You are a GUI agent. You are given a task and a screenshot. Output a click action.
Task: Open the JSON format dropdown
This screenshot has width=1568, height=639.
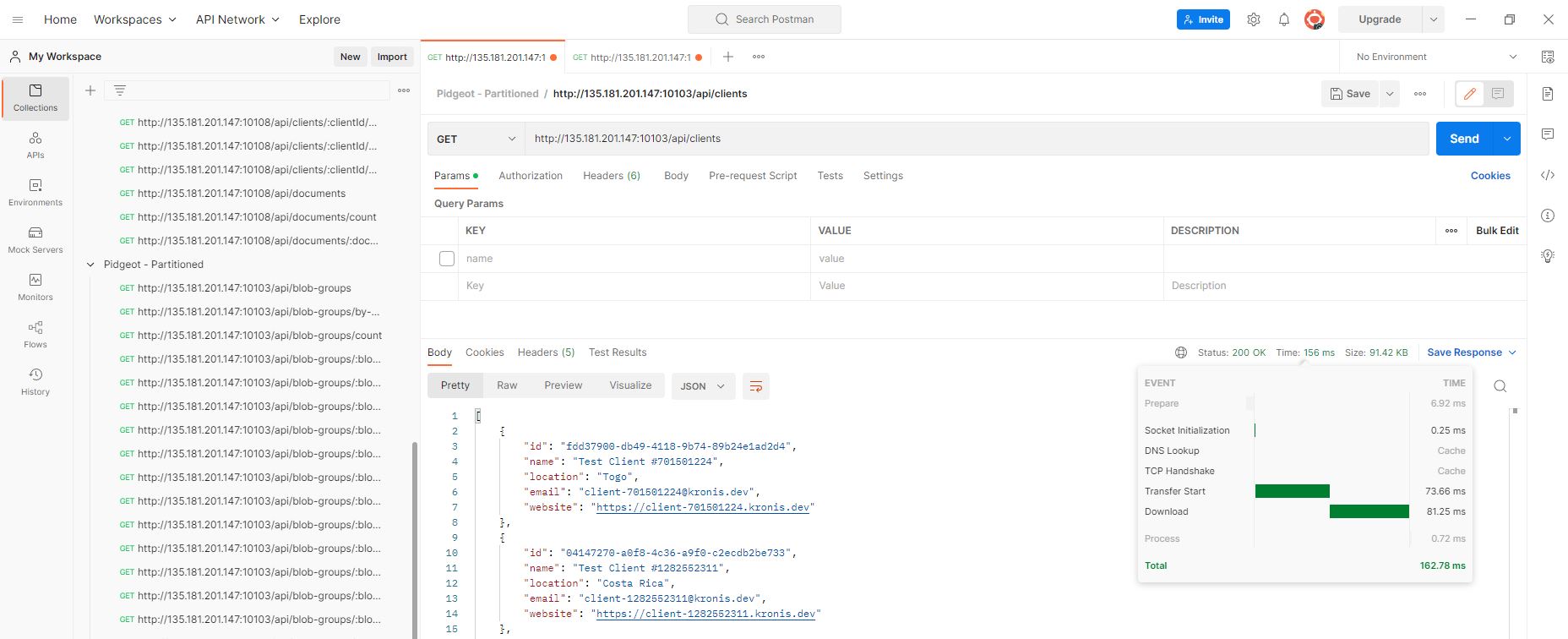point(703,386)
